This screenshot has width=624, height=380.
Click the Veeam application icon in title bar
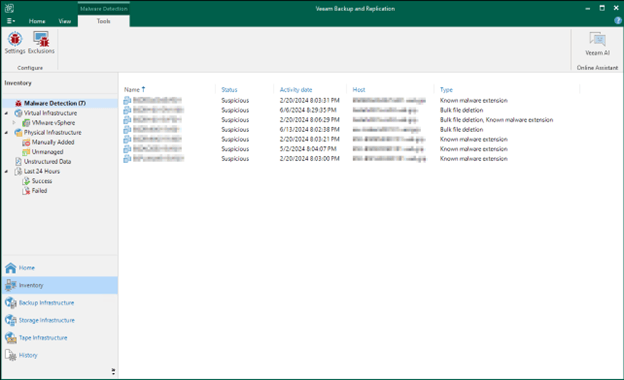9,8
